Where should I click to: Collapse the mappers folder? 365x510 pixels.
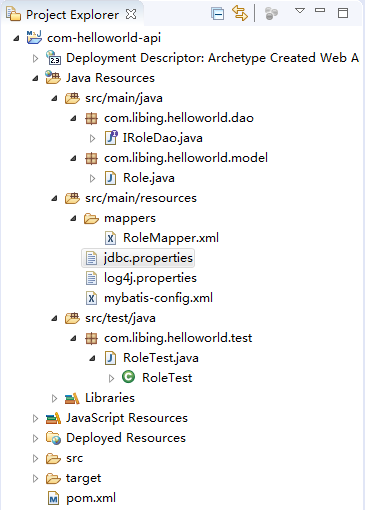73,218
